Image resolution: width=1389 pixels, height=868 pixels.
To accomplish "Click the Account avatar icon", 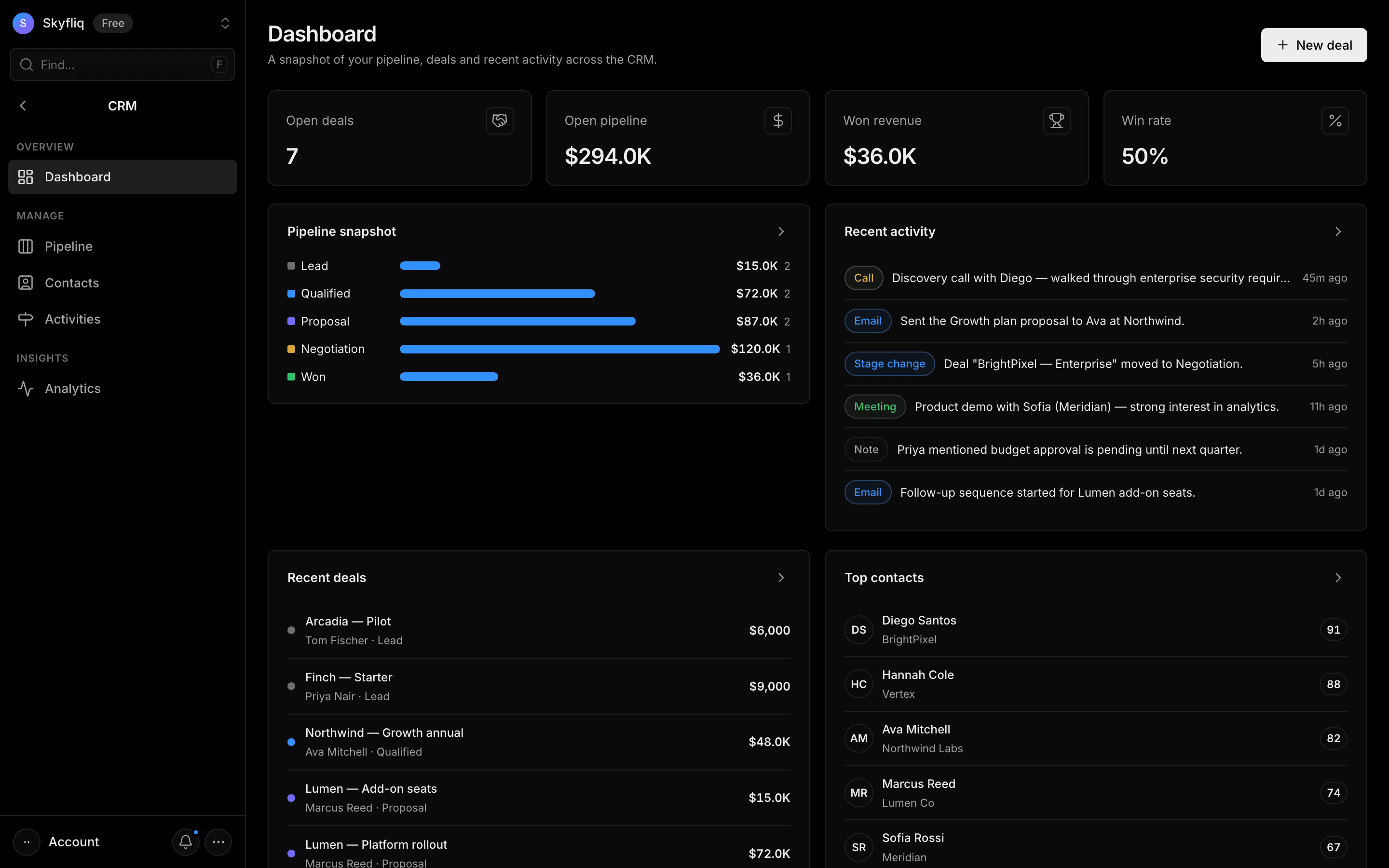I will 27,842.
